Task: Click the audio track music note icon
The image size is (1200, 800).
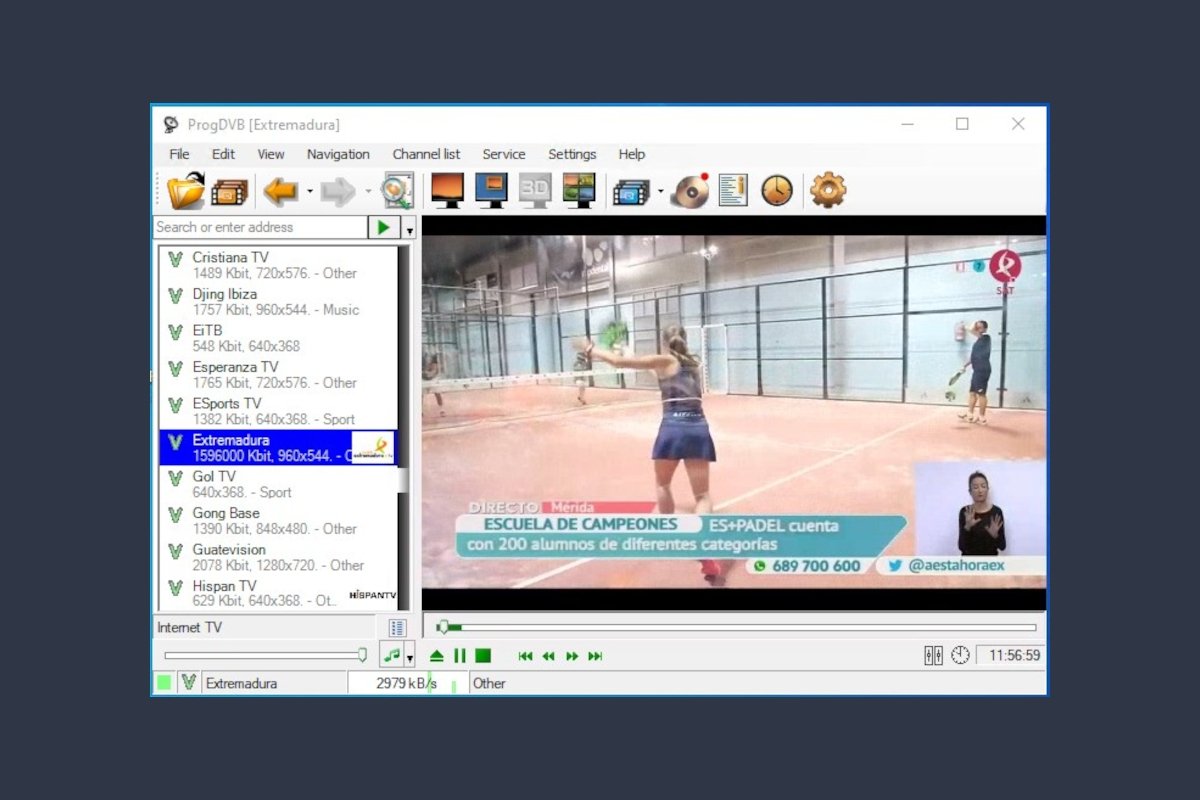Action: 392,656
